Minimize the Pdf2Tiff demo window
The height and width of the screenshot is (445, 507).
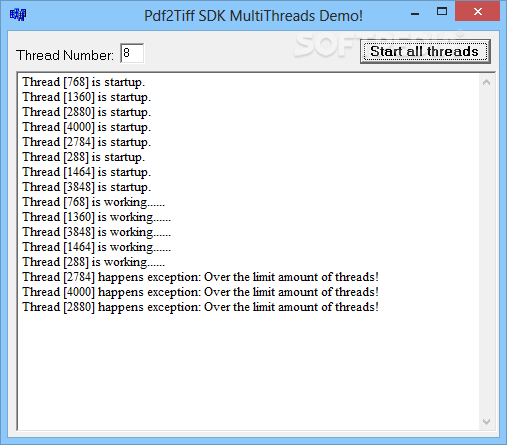415,14
